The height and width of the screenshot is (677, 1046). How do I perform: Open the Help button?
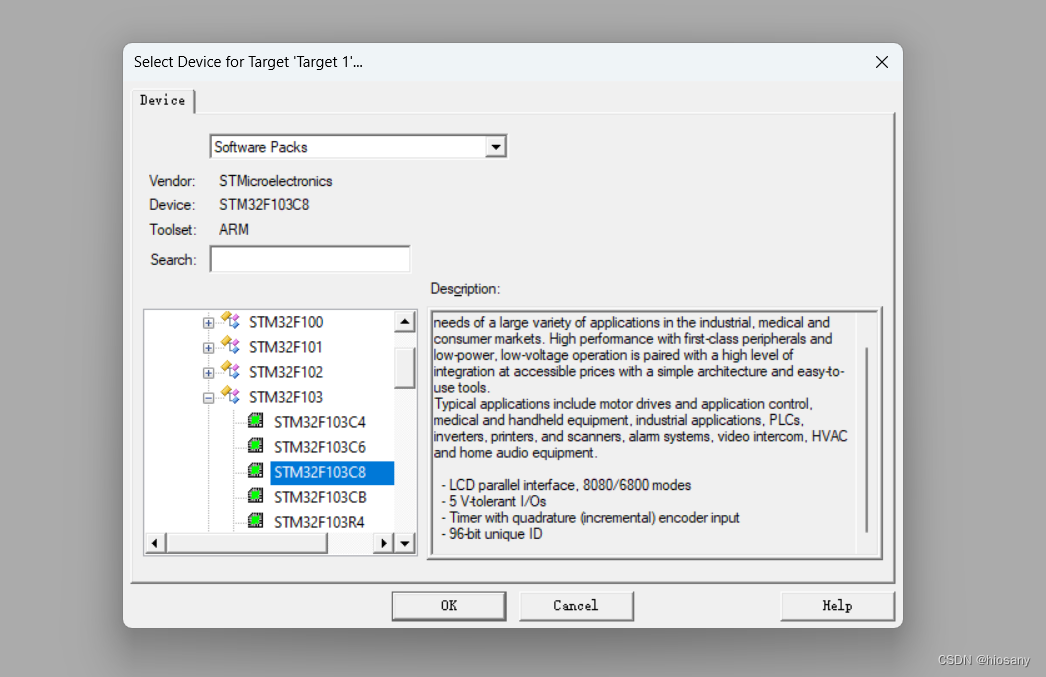click(x=837, y=606)
